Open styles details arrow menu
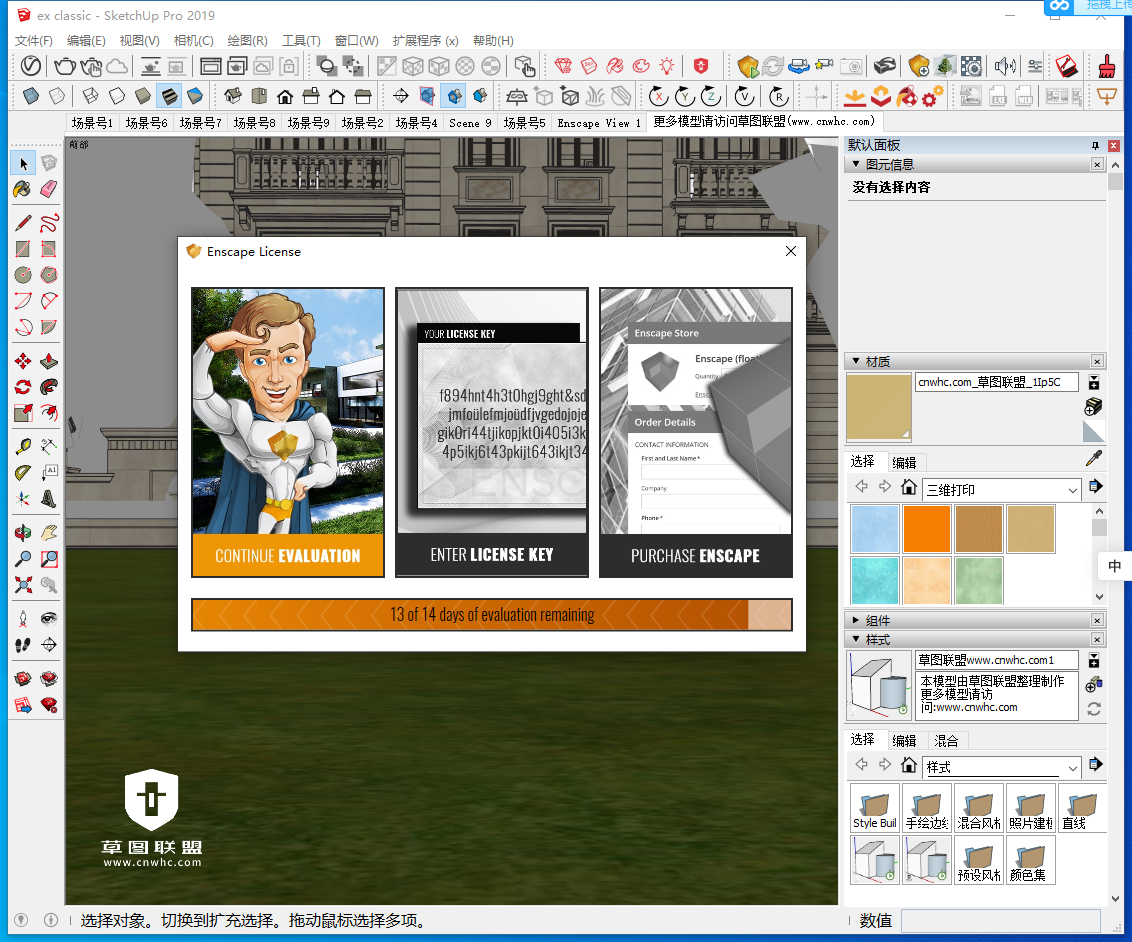The width and height of the screenshot is (1132, 942). pyautogui.click(x=1095, y=764)
